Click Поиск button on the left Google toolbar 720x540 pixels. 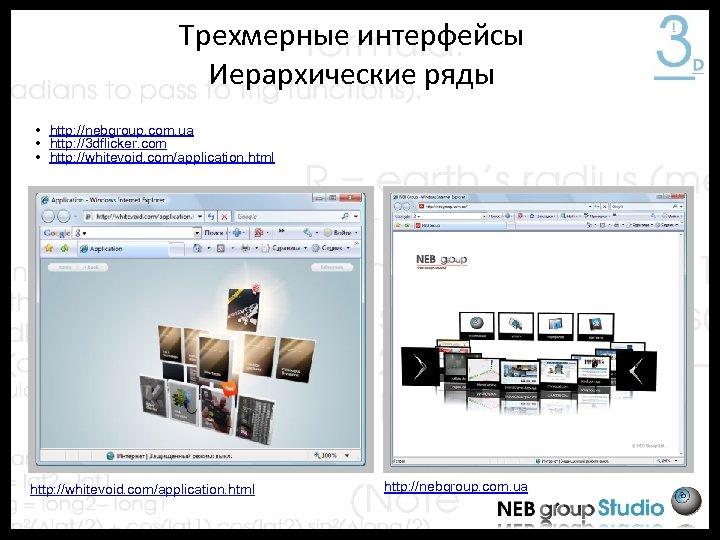point(214,233)
